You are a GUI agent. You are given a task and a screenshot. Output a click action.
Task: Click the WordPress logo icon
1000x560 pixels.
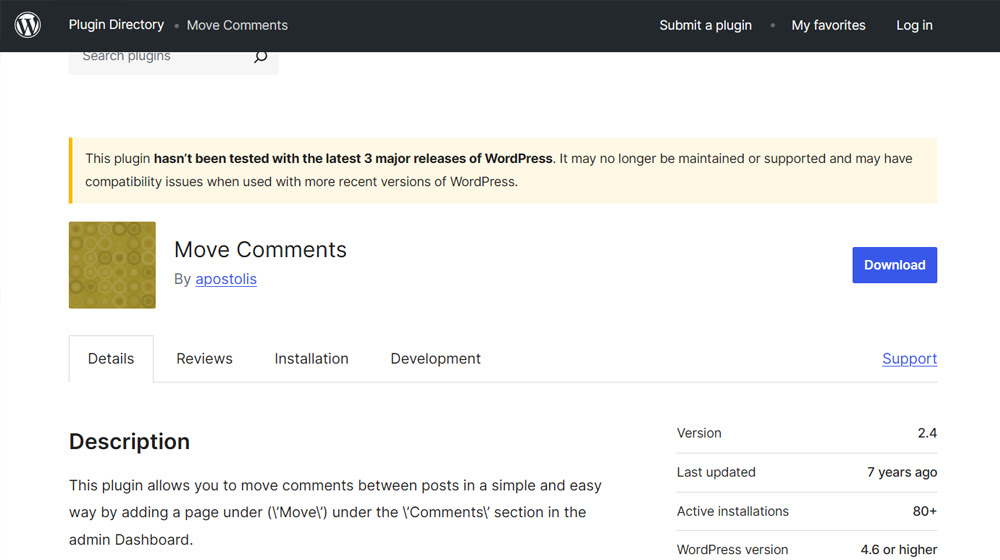click(27, 26)
